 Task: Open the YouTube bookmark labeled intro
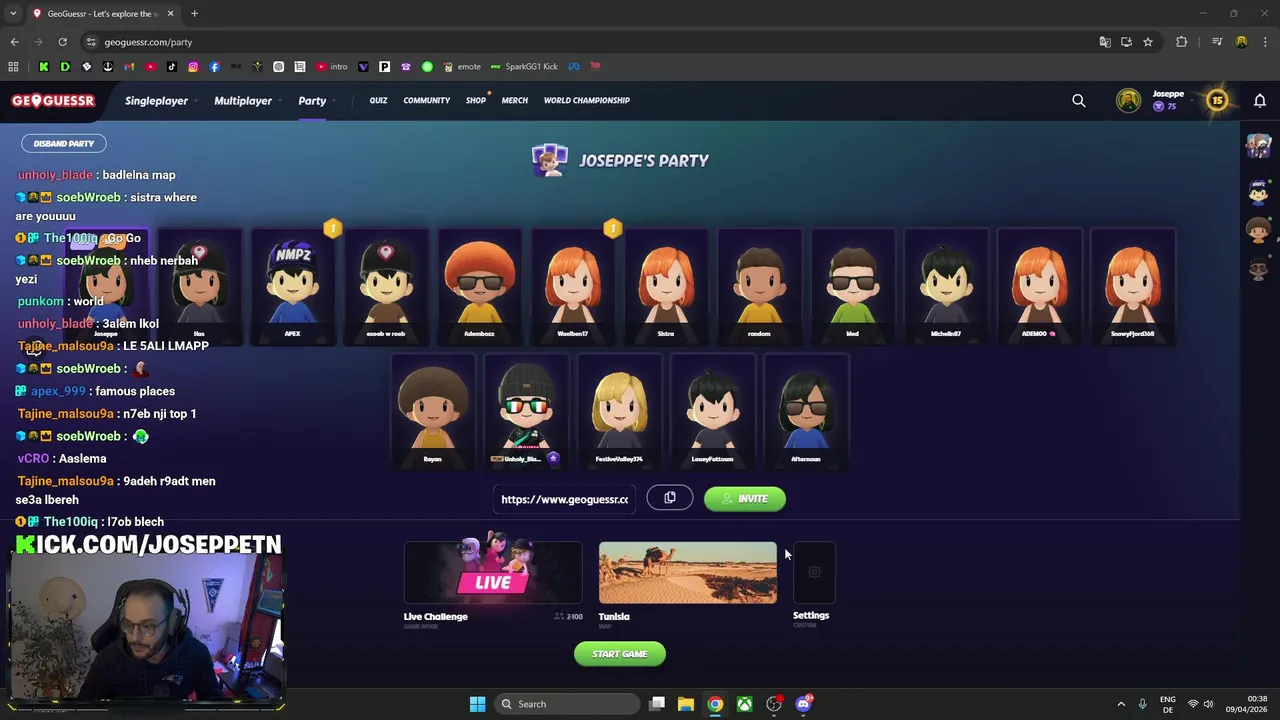click(332, 66)
